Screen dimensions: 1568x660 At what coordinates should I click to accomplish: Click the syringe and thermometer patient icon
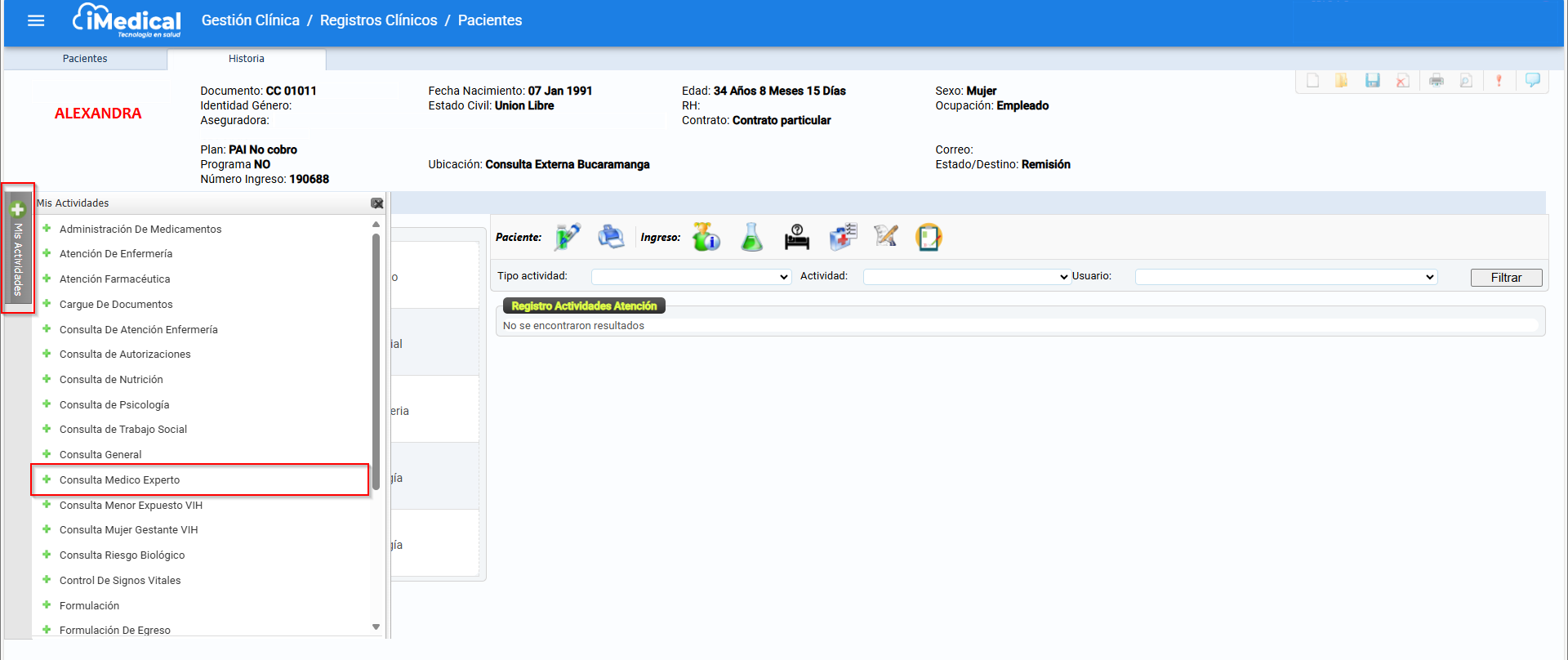567,237
